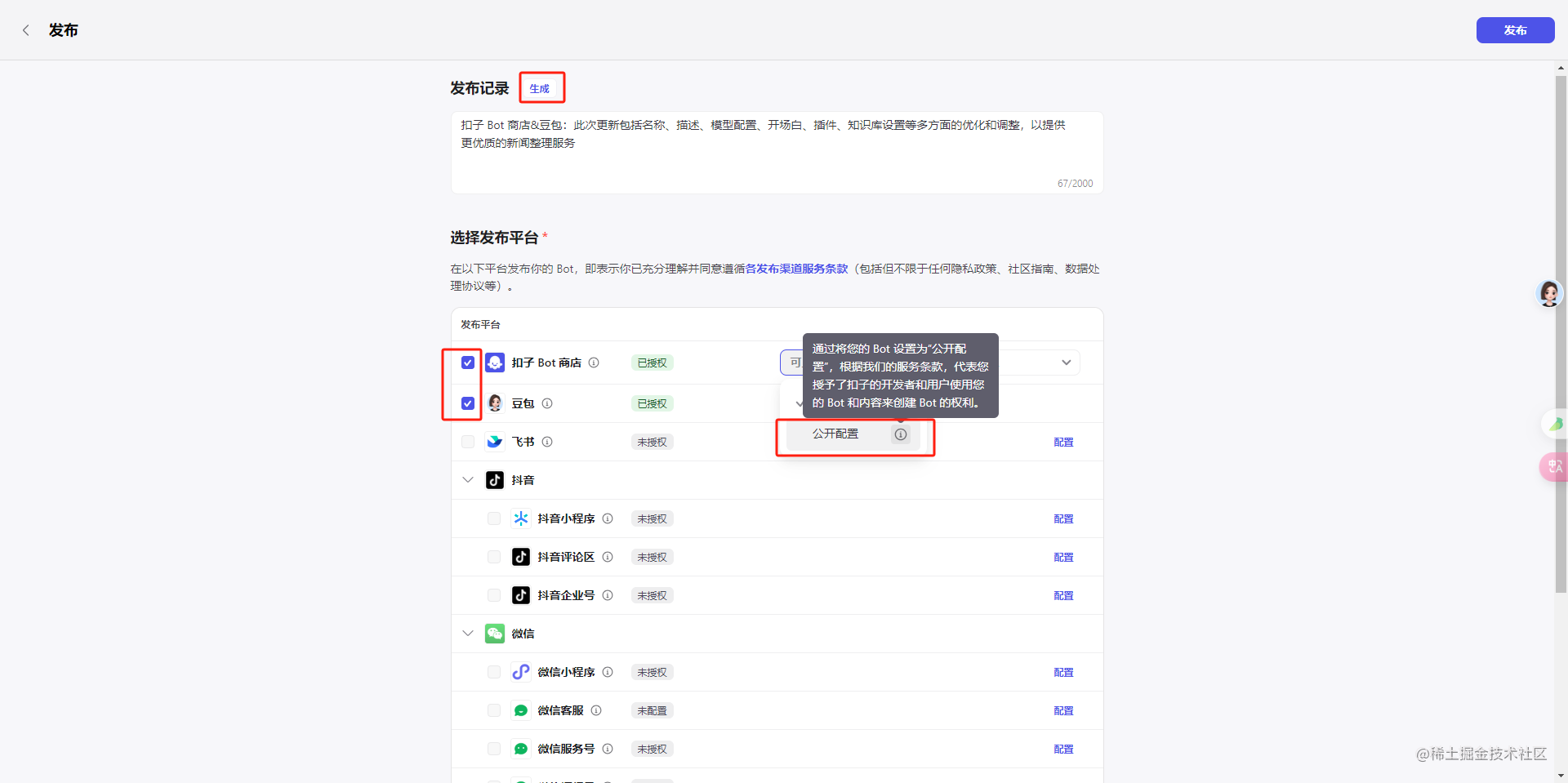The image size is (1568, 783).
Task: Check the 抖音评论区 checkbox
Action: pyautogui.click(x=494, y=557)
